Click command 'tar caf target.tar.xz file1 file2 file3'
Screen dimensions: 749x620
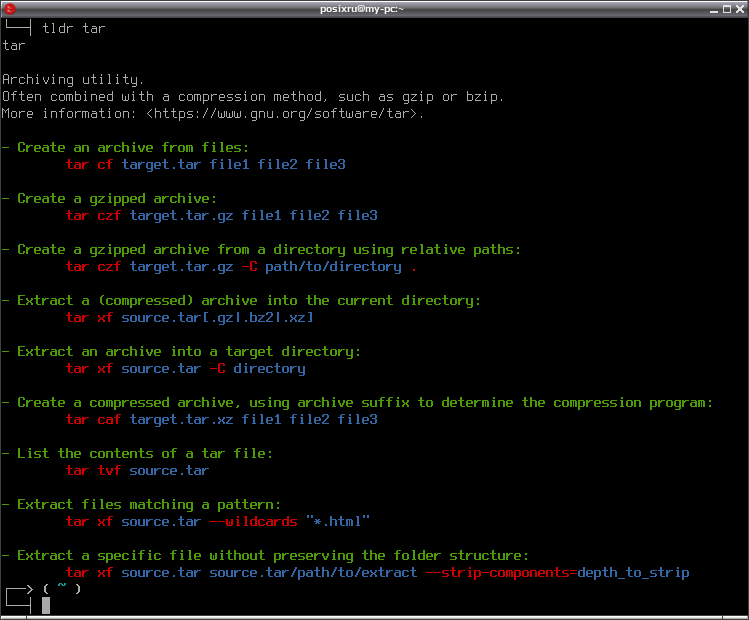tap(222, 420)
